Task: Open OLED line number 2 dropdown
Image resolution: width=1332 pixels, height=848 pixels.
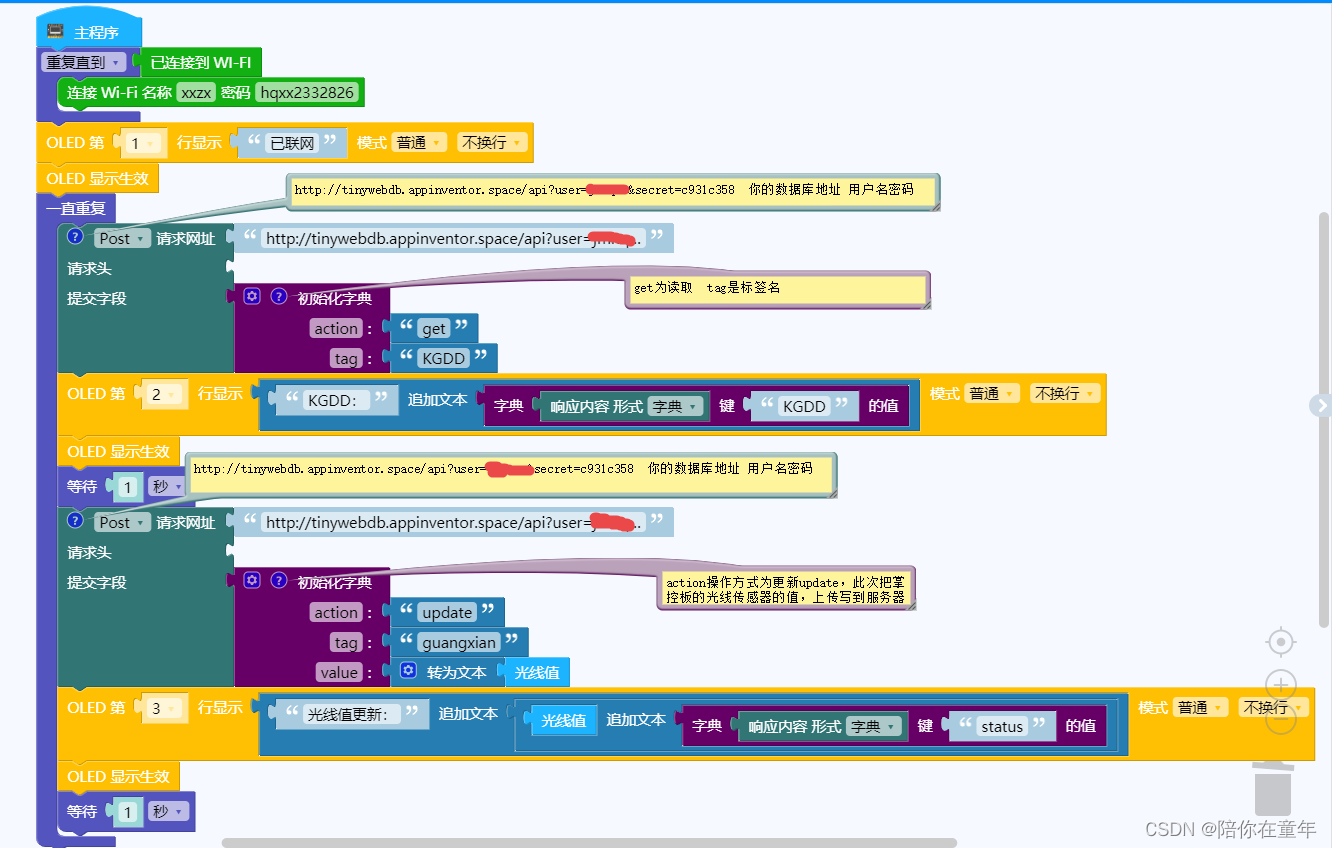Action: pyautogui.click(x=164, y=394)
